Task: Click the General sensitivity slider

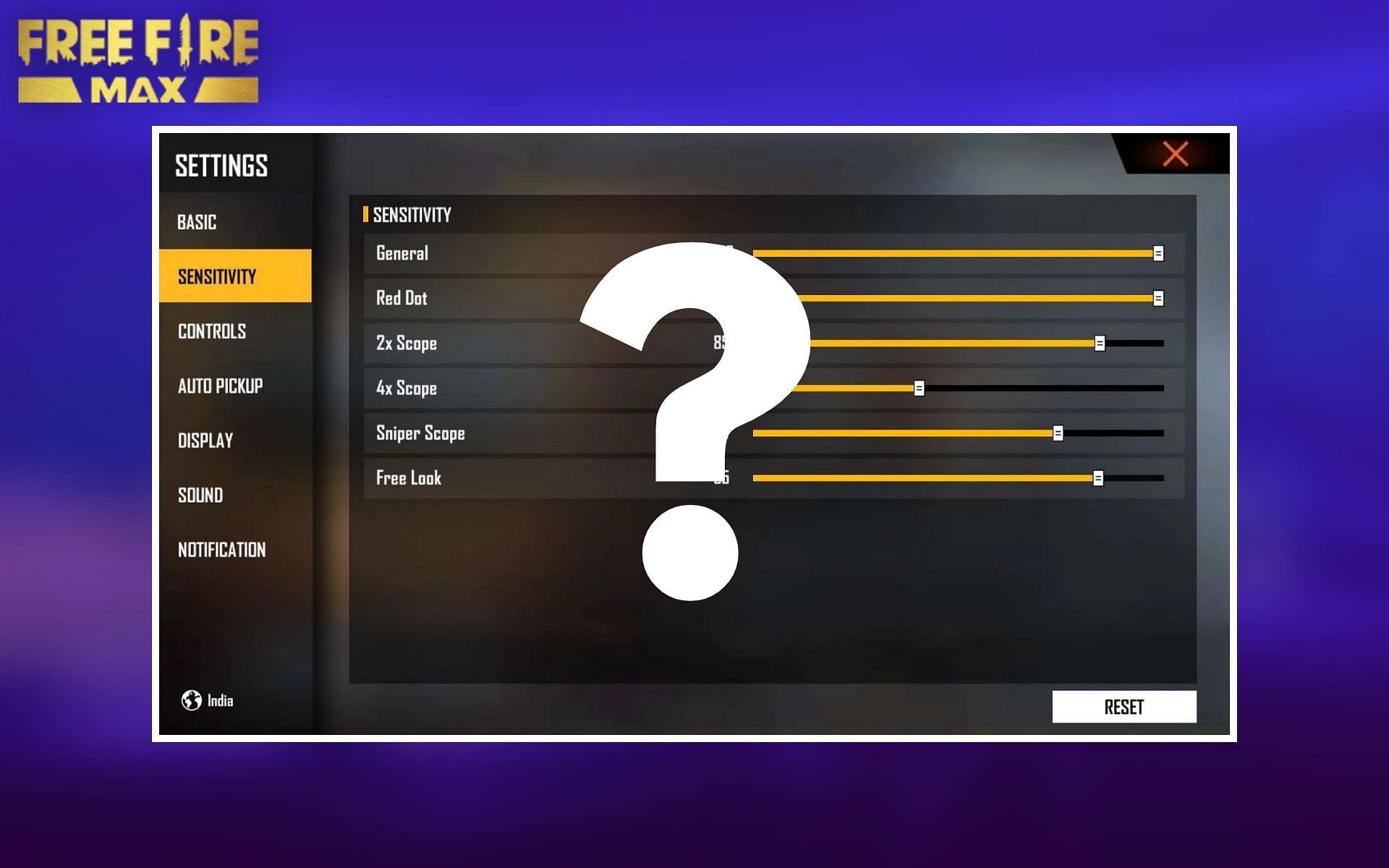Action: [1159, 253]
